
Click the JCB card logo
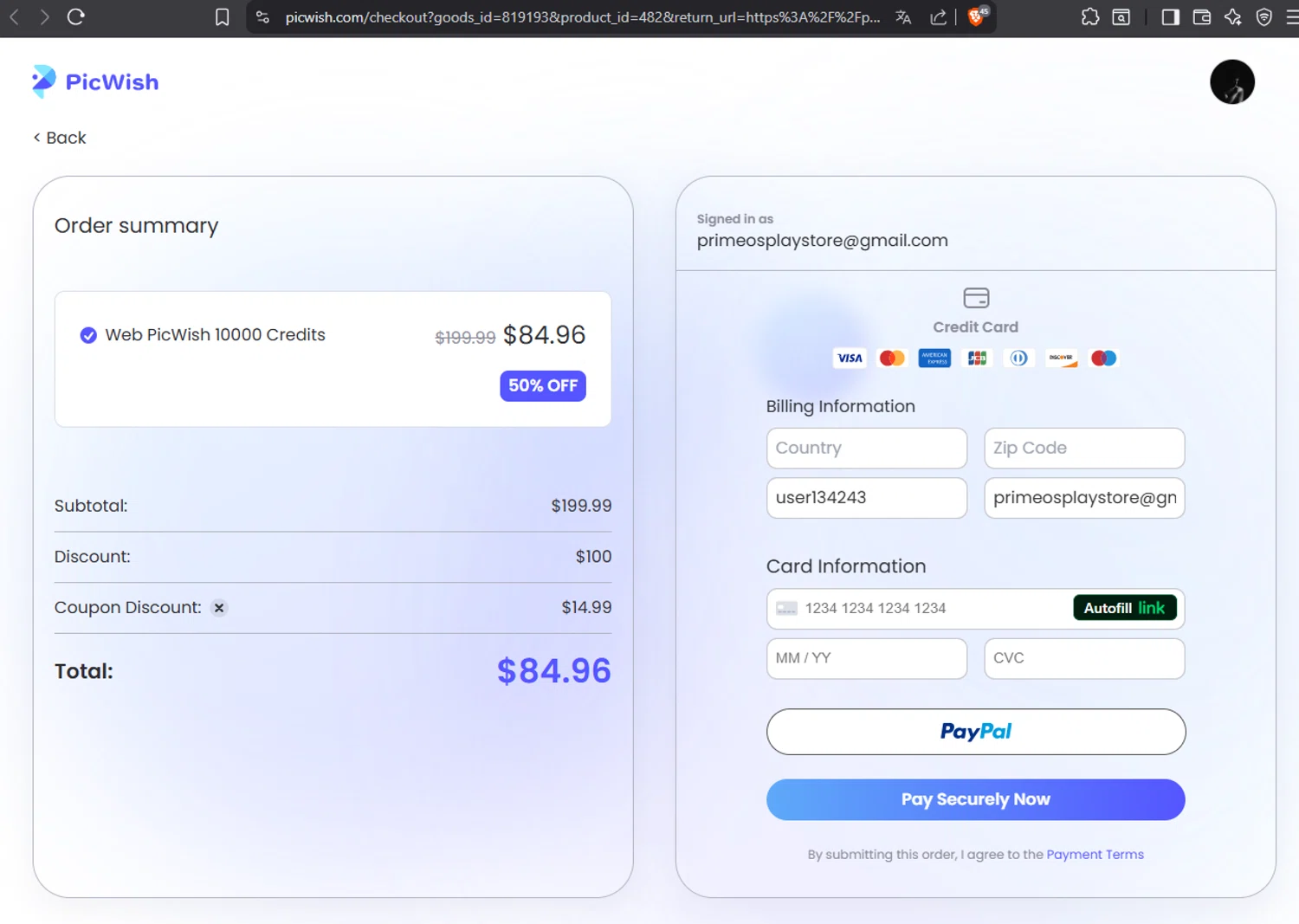(x=977, y=358)
